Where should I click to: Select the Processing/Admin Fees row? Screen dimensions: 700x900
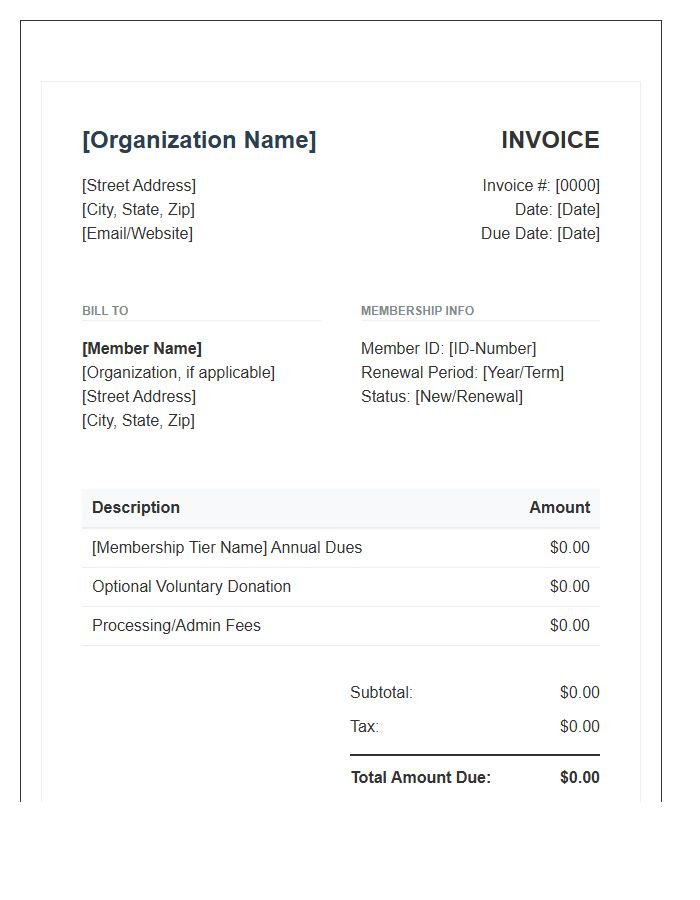click(341, 626)
